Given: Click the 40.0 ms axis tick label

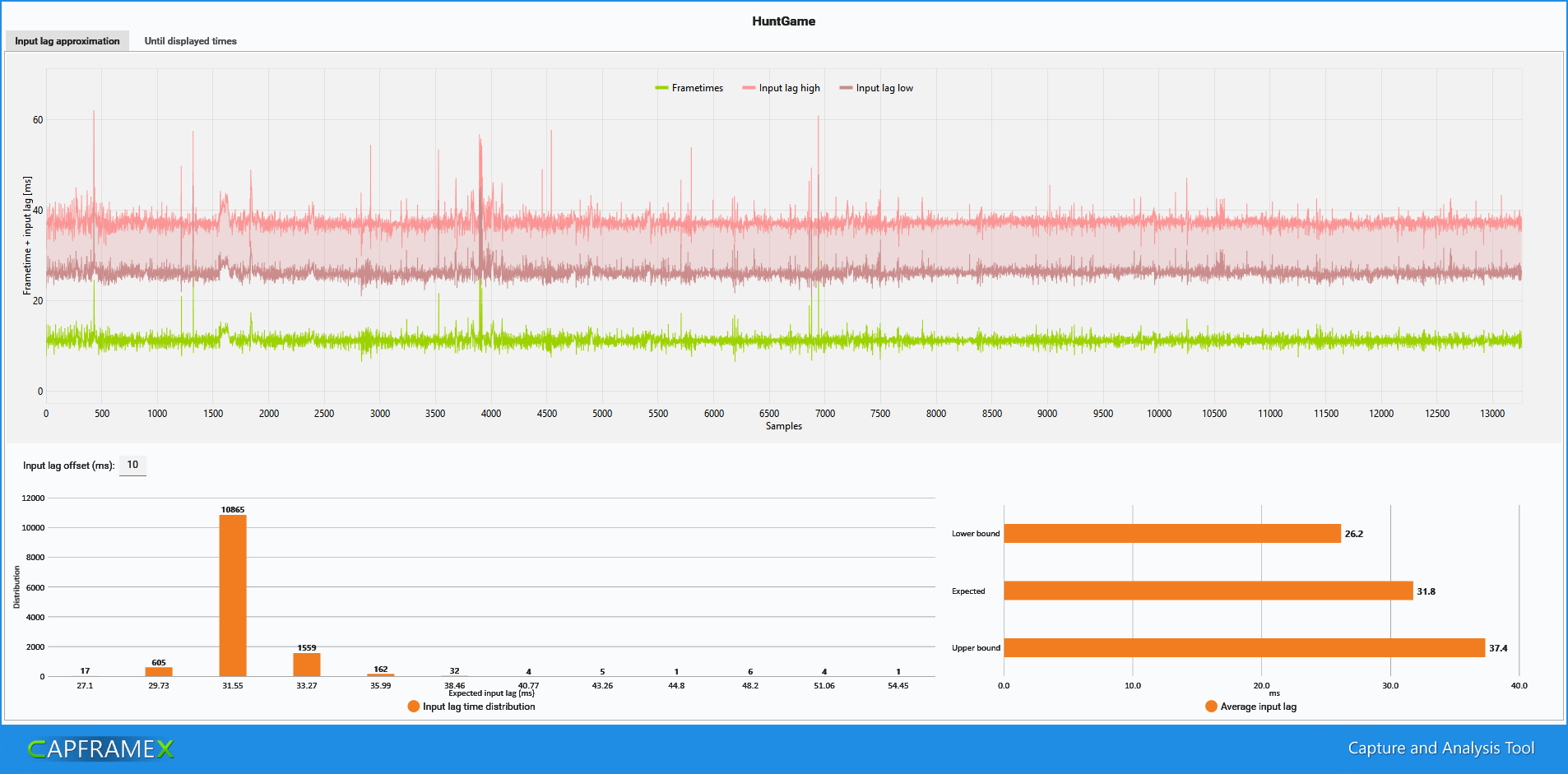Looking at the screenshot, I should click(x=1519, y=685).
